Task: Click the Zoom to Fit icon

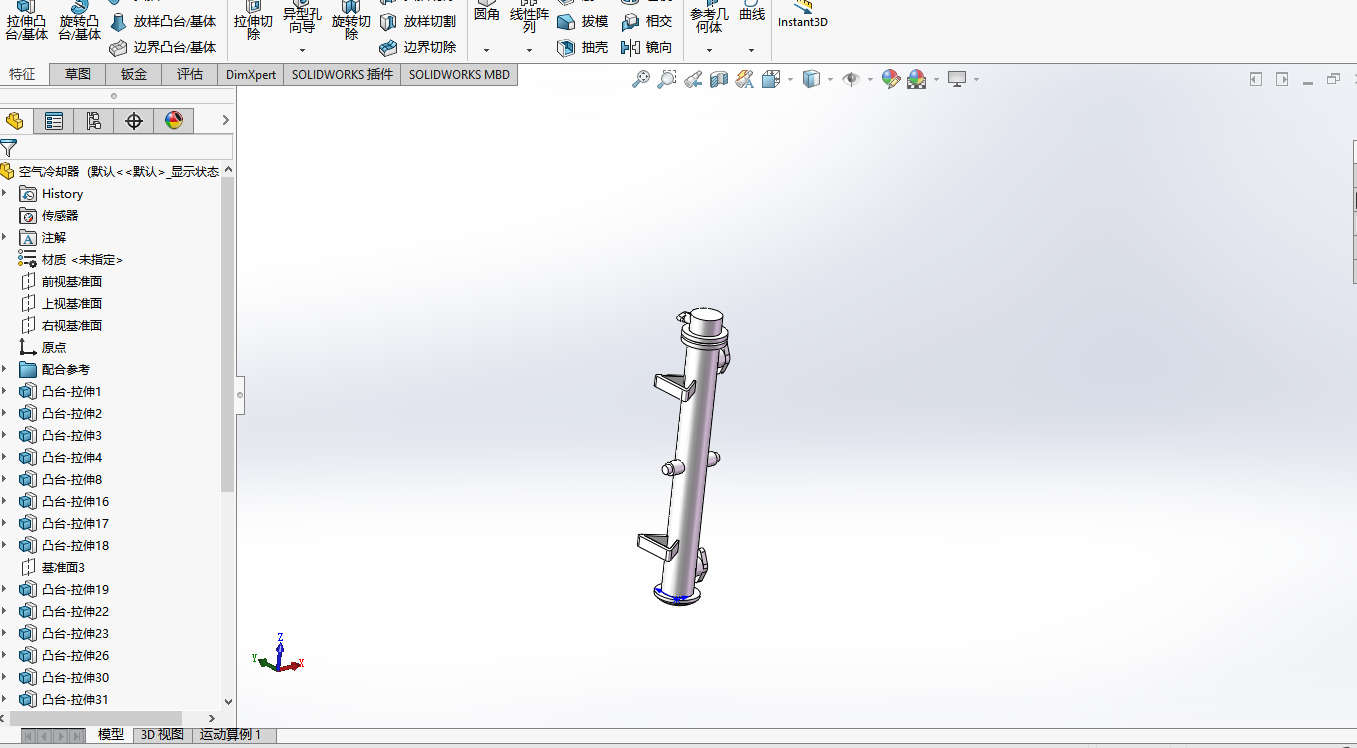Action: point(641,79)
